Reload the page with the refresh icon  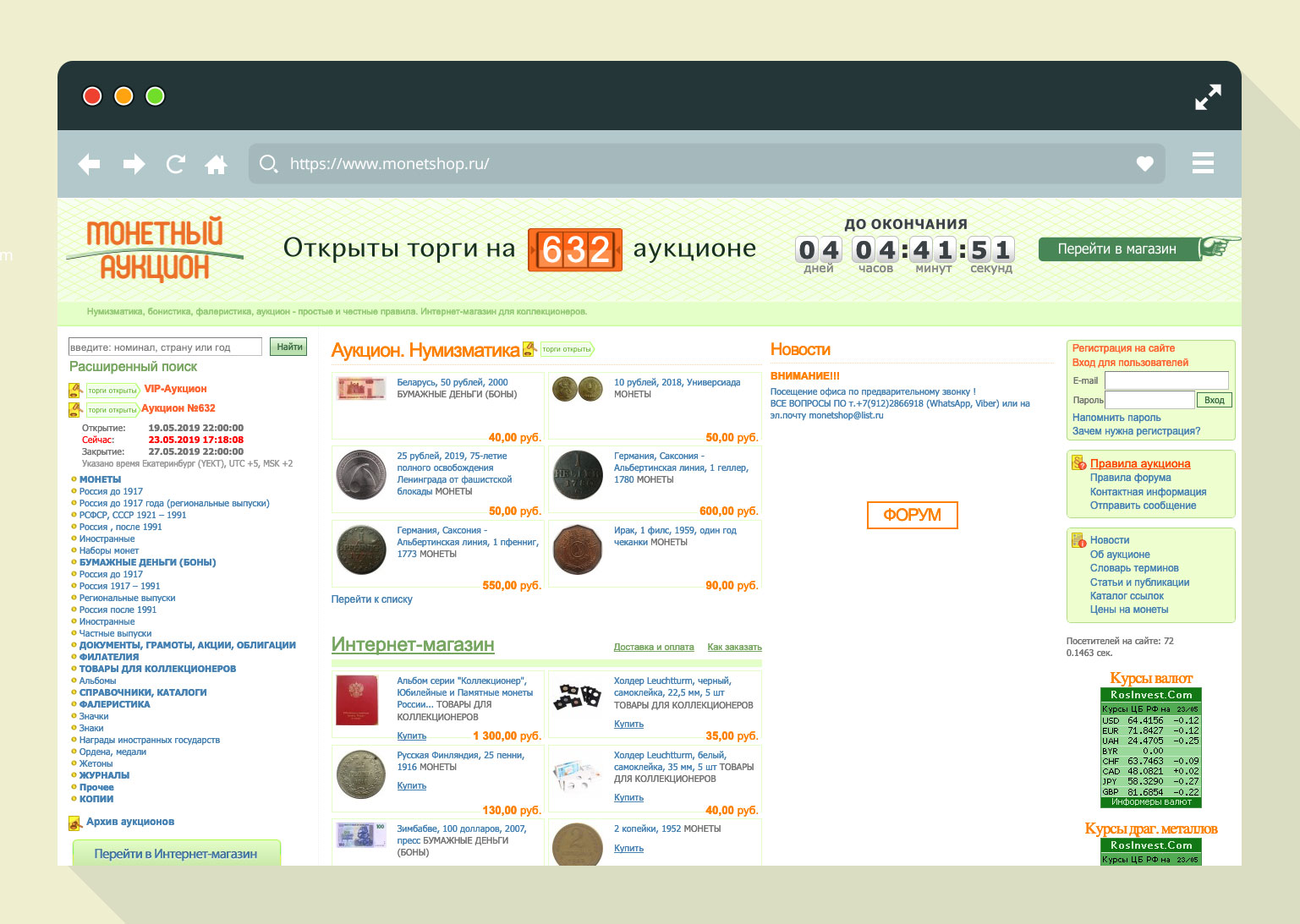(x=176, y=164)
